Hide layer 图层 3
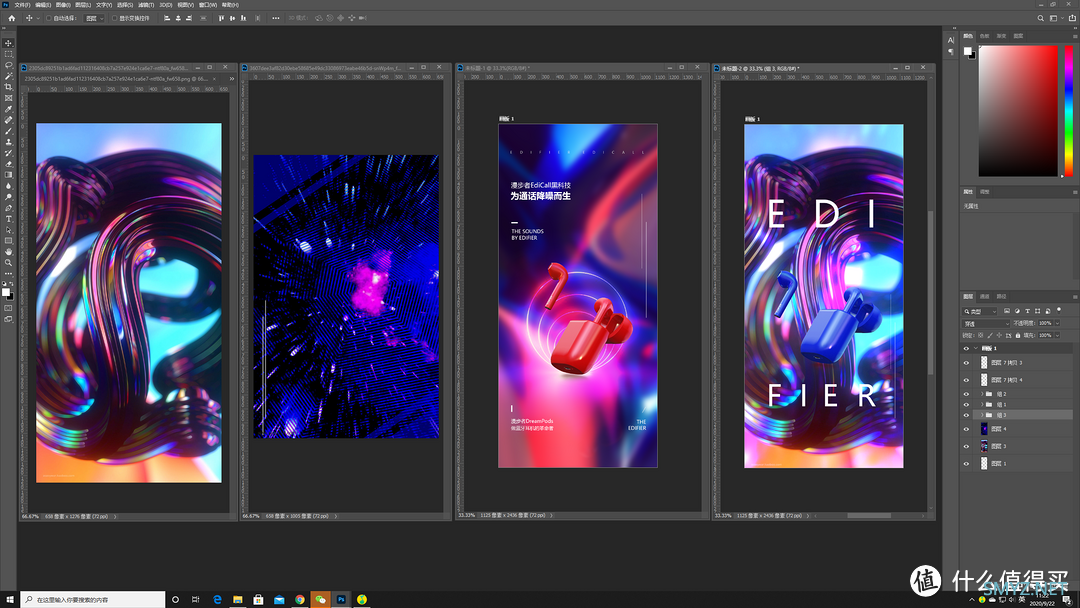 966,446
